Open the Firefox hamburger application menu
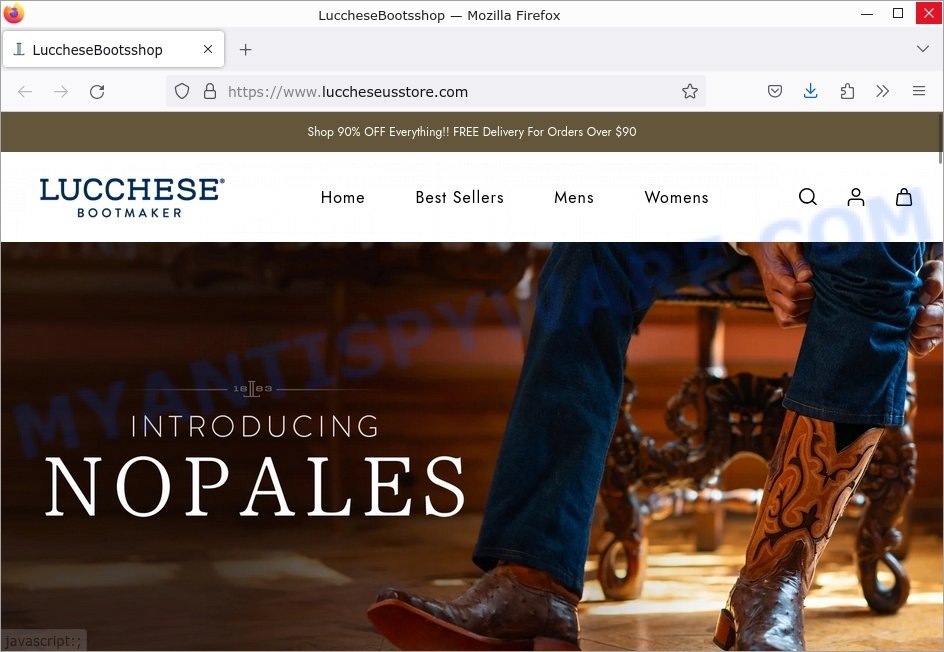This screenshot has width=944, height=652. [919, 92]
